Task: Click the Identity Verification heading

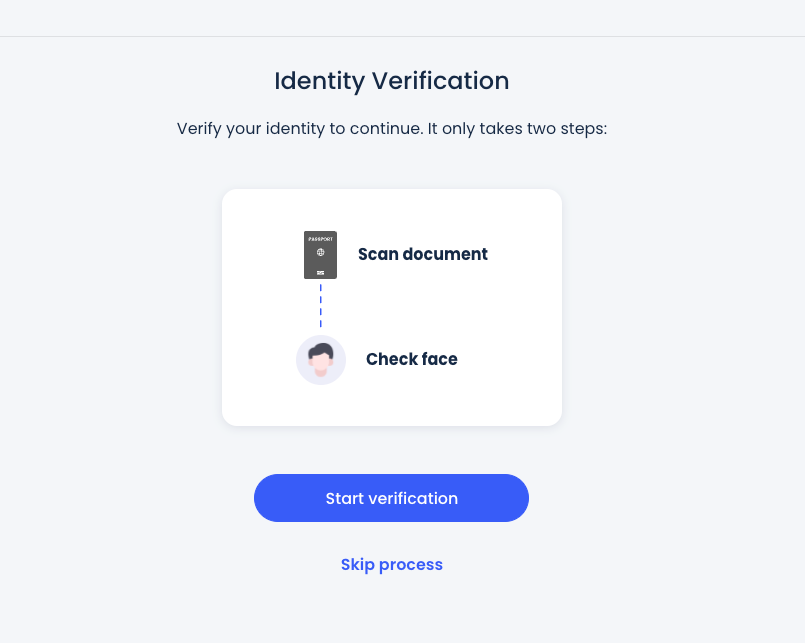Action: pyautogui.click(x=391, y=81)
